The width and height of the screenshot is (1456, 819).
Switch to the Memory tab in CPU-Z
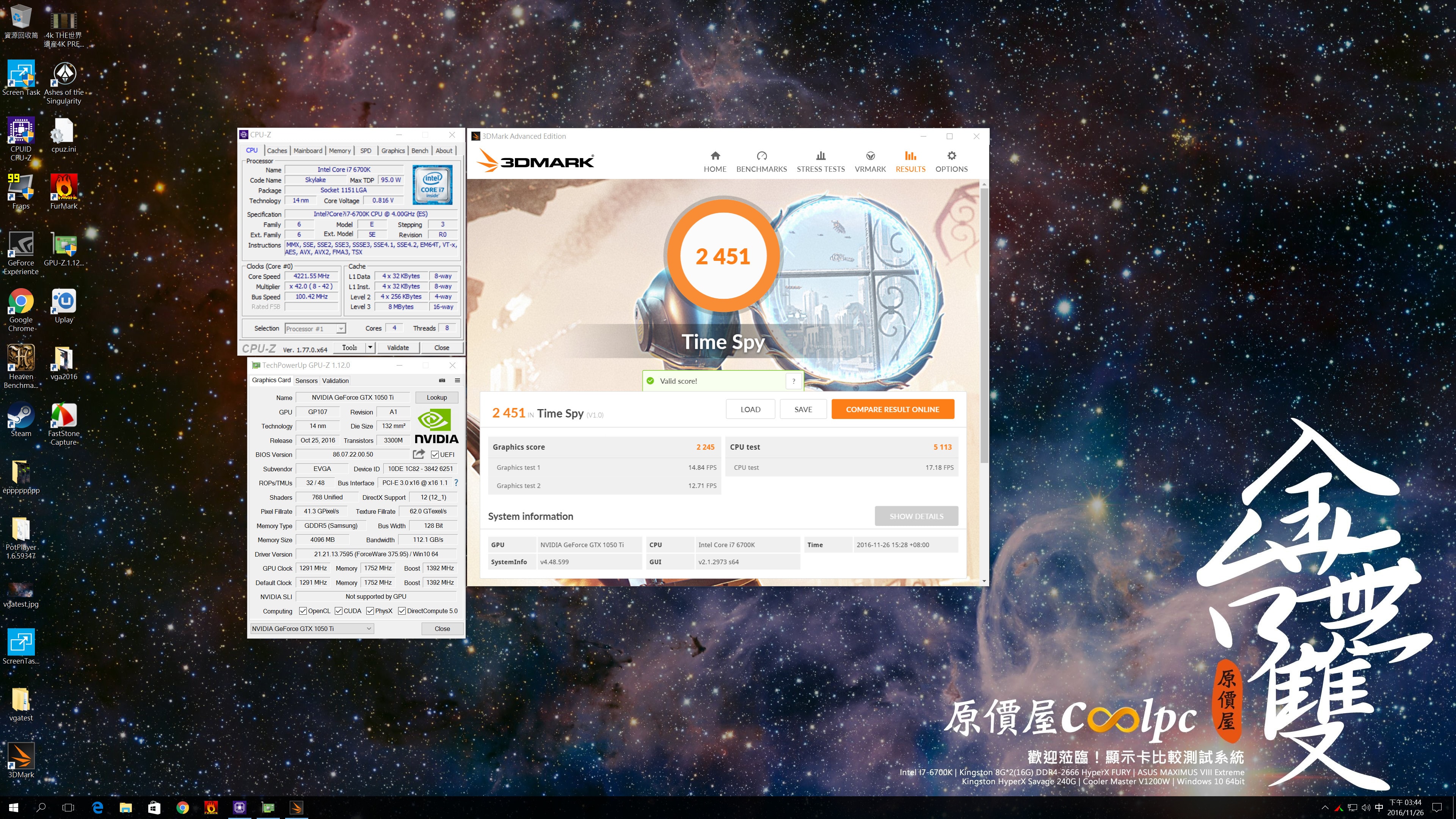[x=340, y=151]
